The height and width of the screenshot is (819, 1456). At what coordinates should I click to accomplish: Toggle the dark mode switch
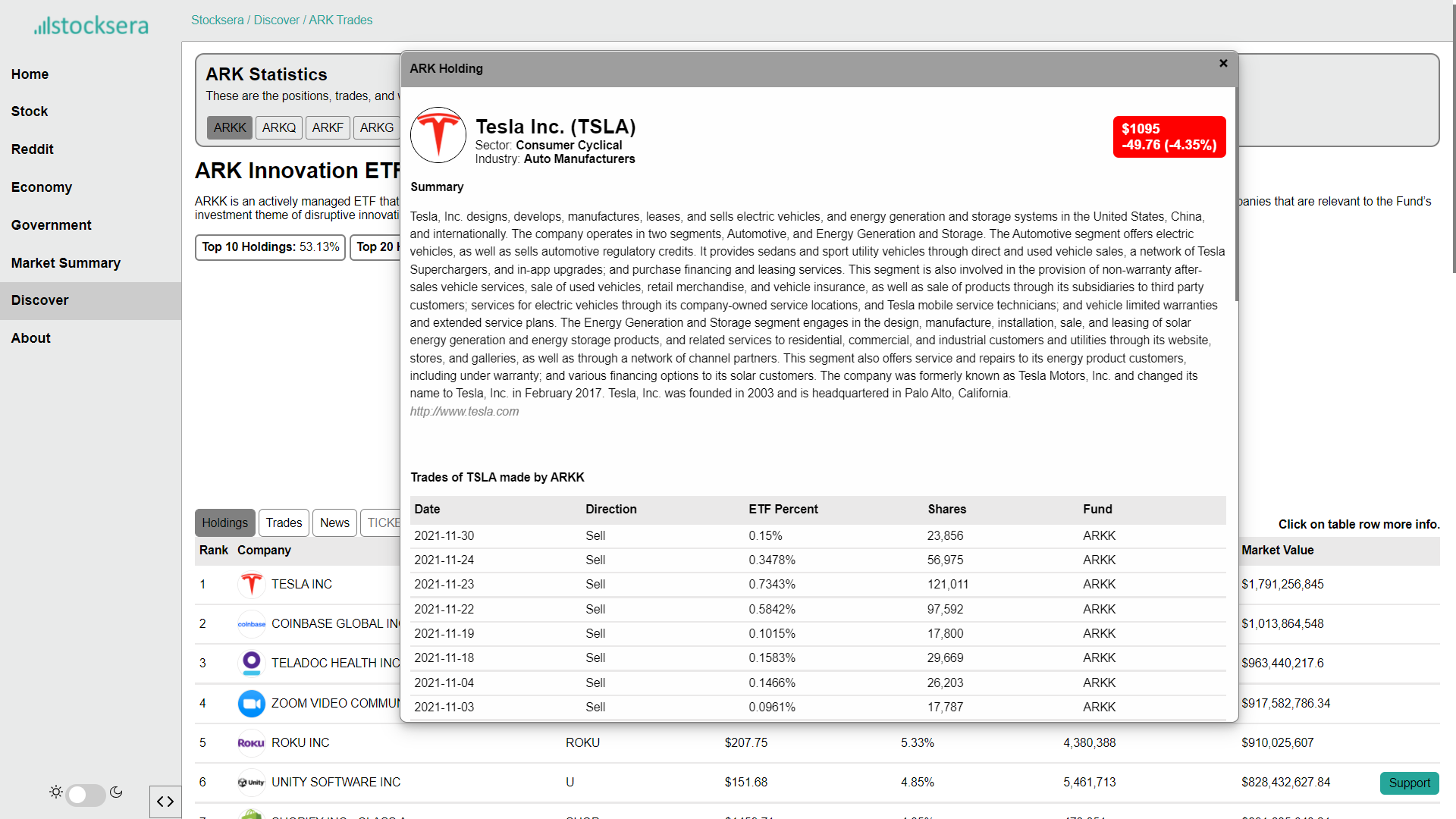[x=86, y=795]
